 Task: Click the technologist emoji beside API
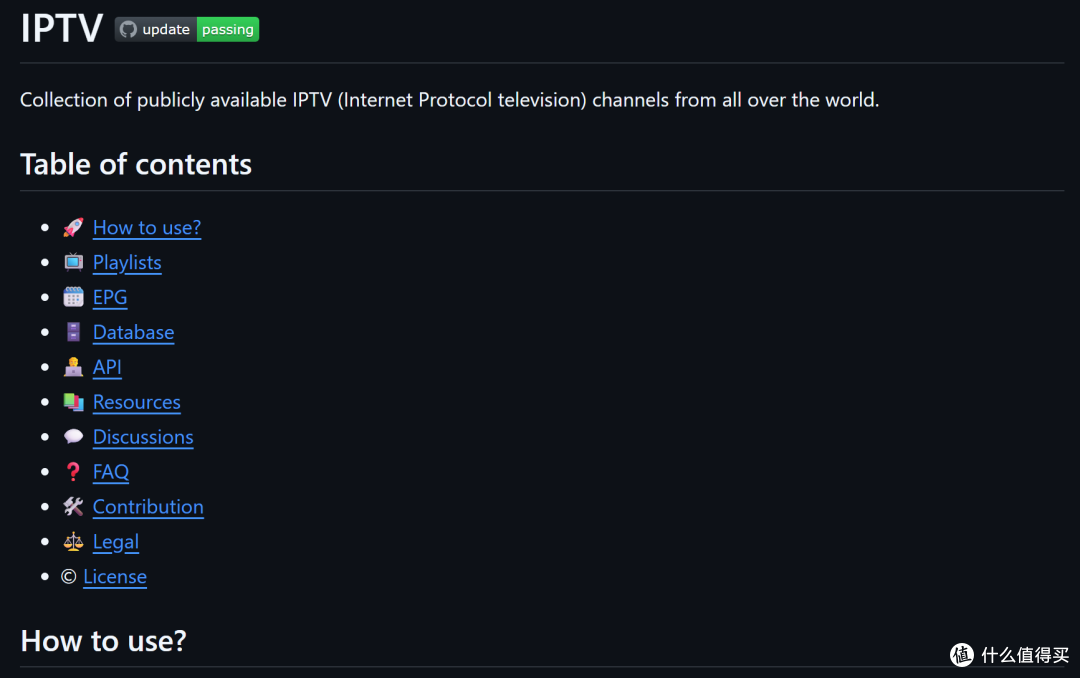pos(74,367)
